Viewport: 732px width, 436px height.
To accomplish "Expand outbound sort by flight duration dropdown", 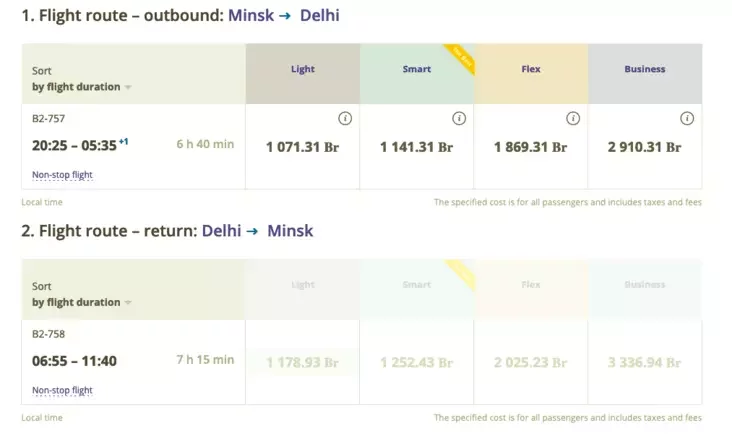I will (x=81, y=87).
